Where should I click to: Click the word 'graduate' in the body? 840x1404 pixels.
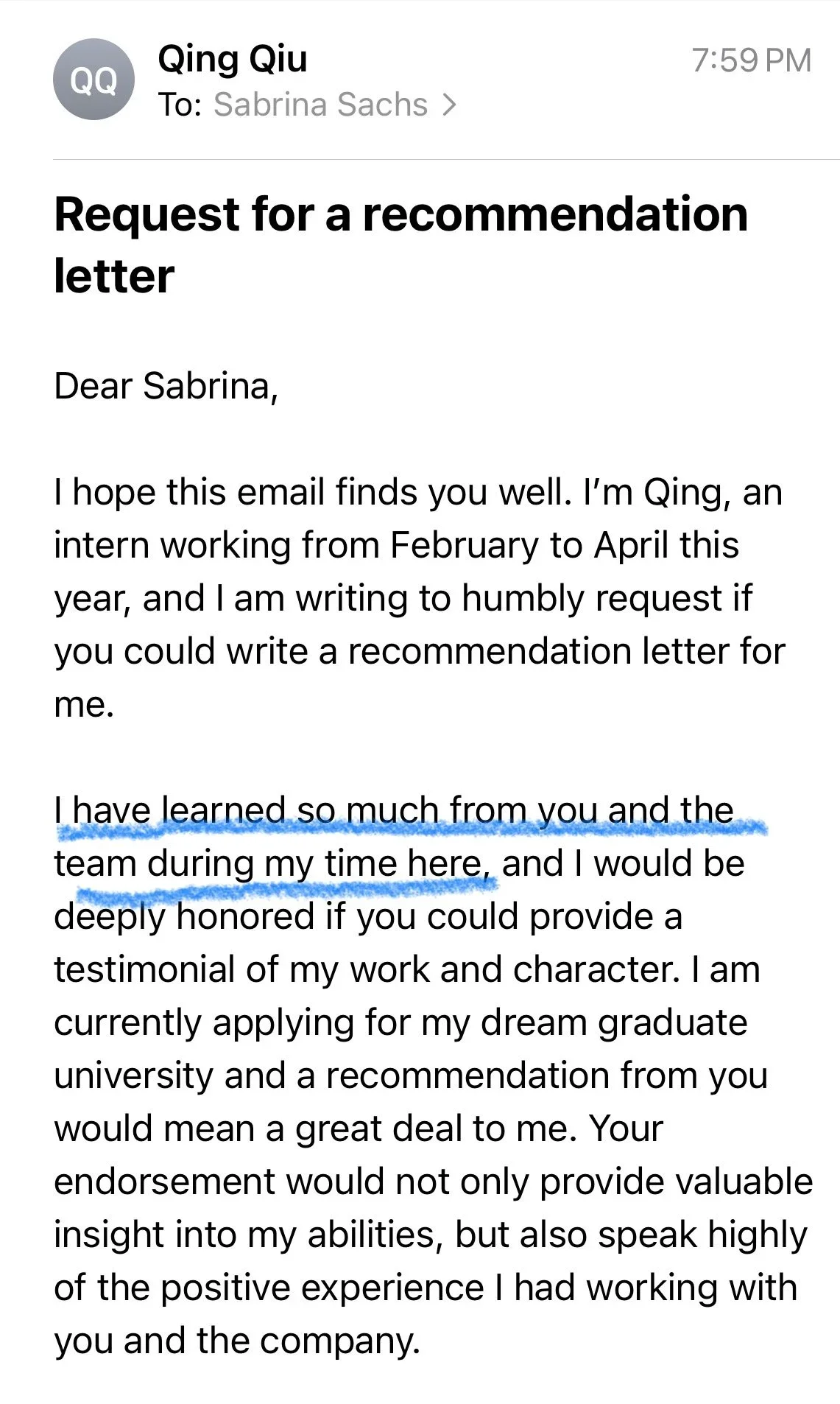tap(673, 1023)
